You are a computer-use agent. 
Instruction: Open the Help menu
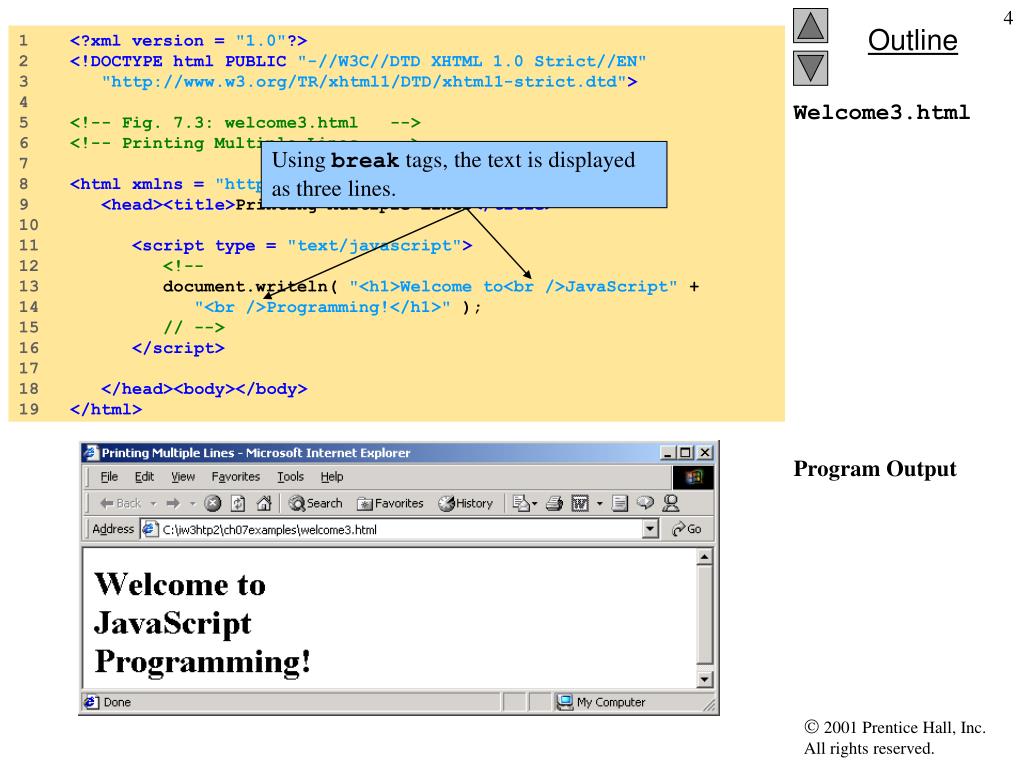[332, 477]
